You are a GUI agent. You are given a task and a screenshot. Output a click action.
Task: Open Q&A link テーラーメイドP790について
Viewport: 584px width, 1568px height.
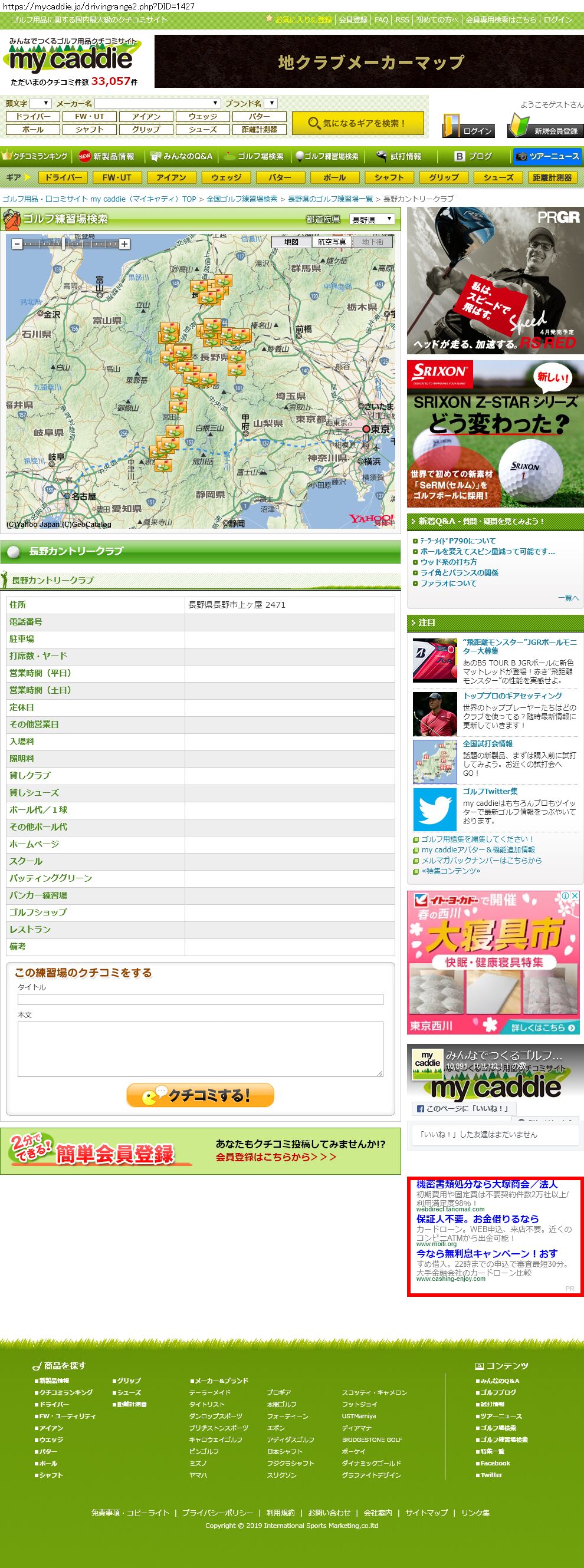pos(458,541)
